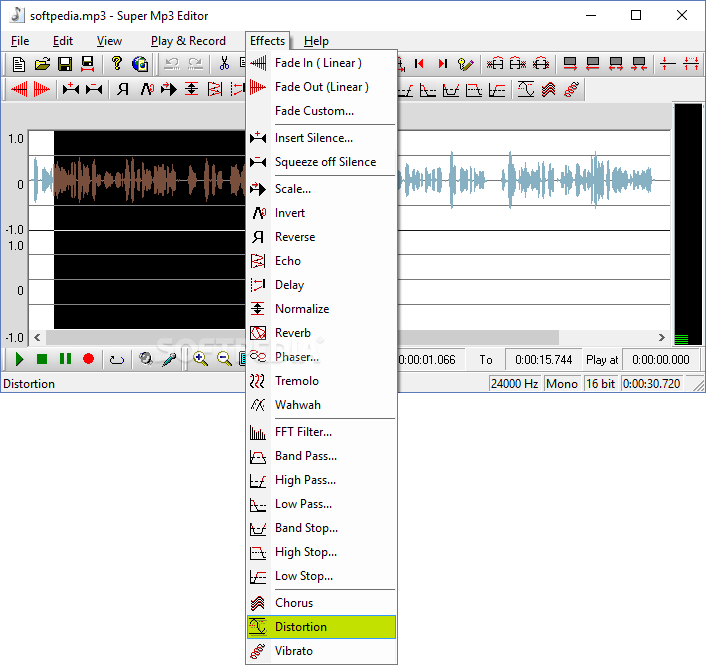Click the Chorus toolbar icon
This screenshot has width=706, height=665.
point(548,89)
